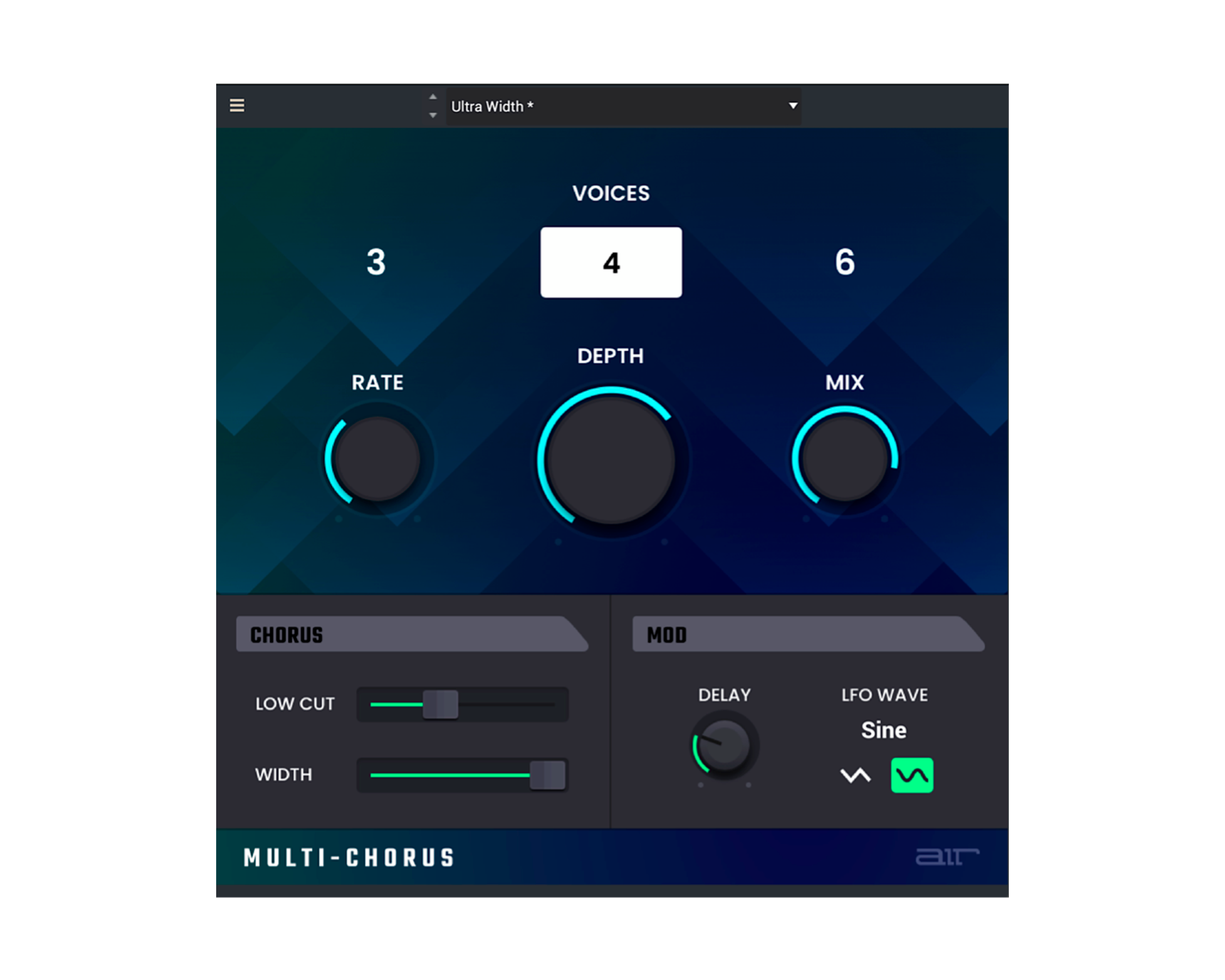This screenshot has width=1225, height=980.
Task: Click the Width slider handle
Action: pyautogui.click(x=548, y=775)
